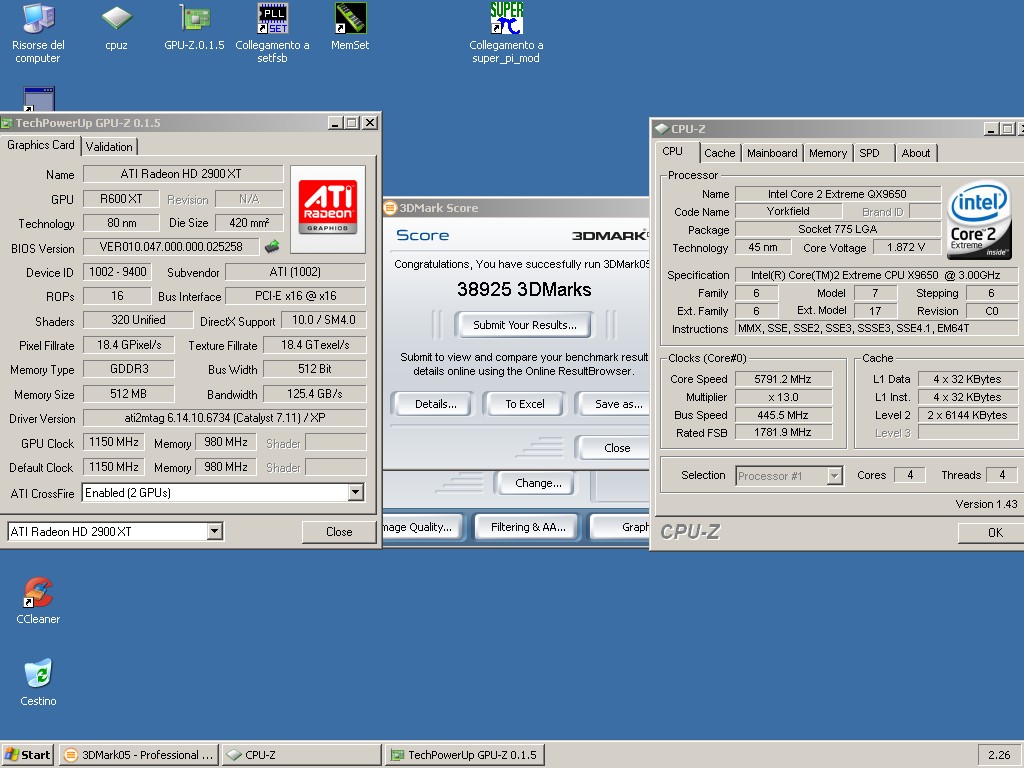Switch to GPU-Z 0.1.5 in the taskbar
The height and width of the screenshot is (768, 1024).
coord(464,755)
